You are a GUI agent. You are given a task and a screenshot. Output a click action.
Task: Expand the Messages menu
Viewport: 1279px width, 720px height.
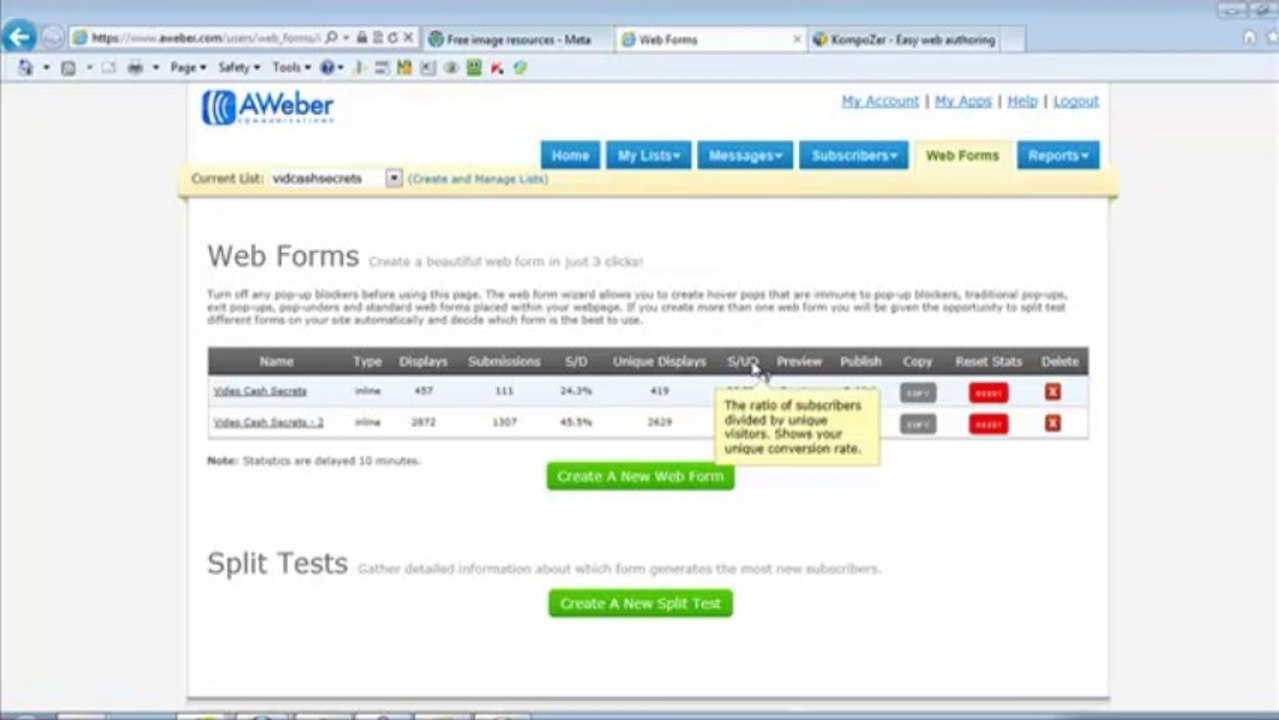(745, 155)
